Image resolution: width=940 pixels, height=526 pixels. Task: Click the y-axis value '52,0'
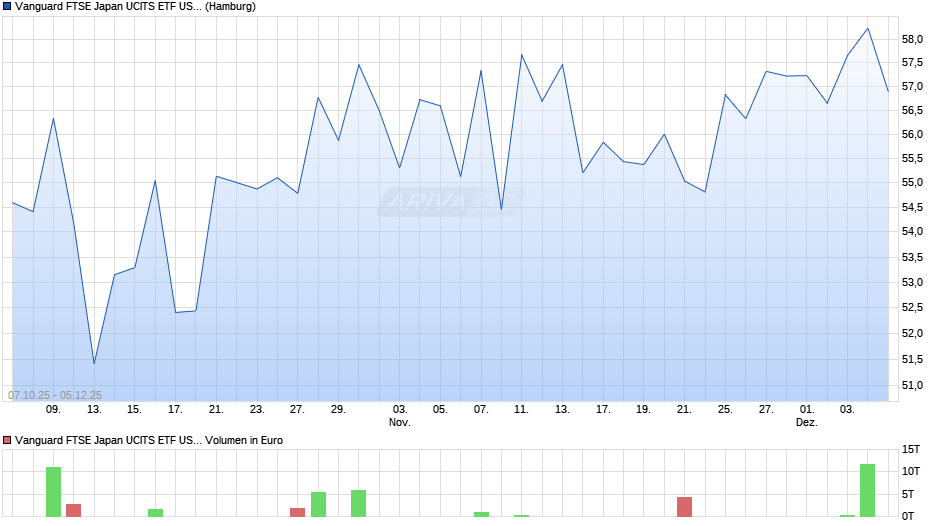coord(912,333)
